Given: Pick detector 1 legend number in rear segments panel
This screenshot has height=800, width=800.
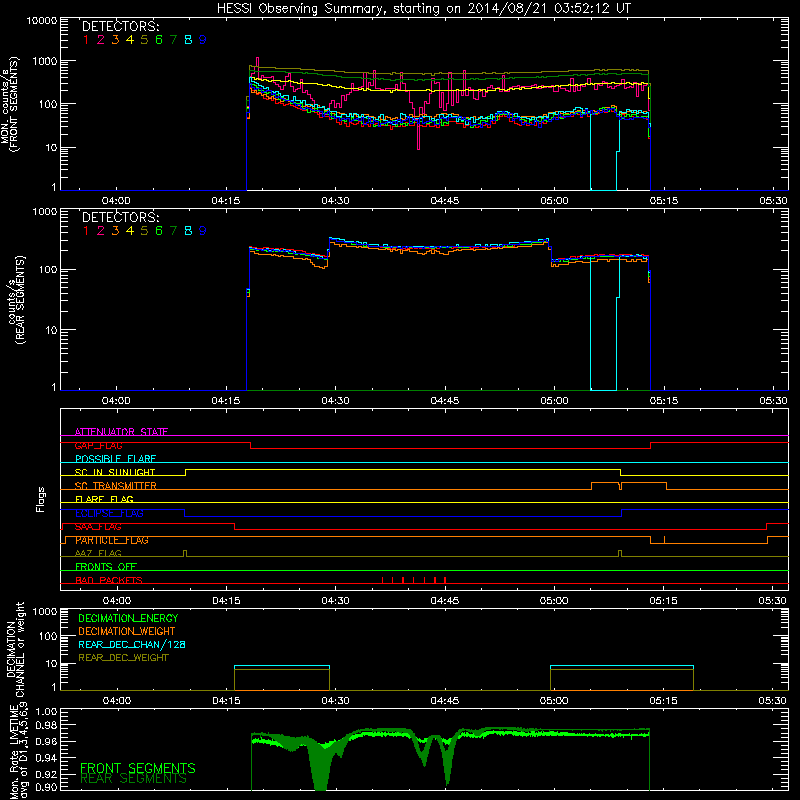Looking at the screenshot, I should coord(86,231).
